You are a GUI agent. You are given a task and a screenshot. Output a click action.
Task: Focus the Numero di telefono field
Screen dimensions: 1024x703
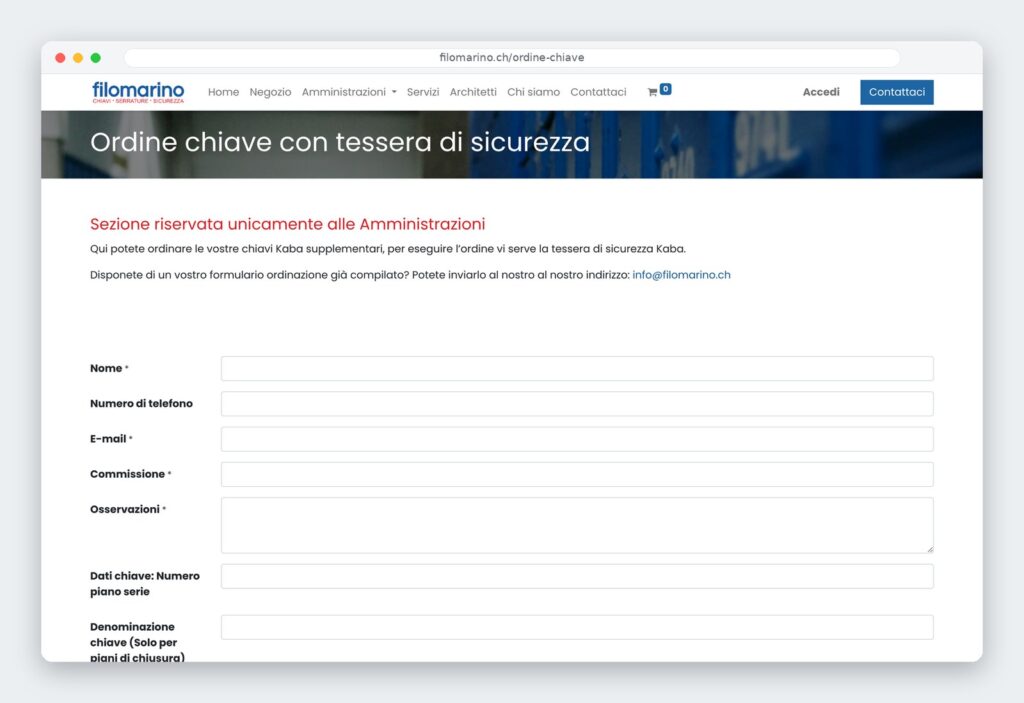click(x=577, y=404)
